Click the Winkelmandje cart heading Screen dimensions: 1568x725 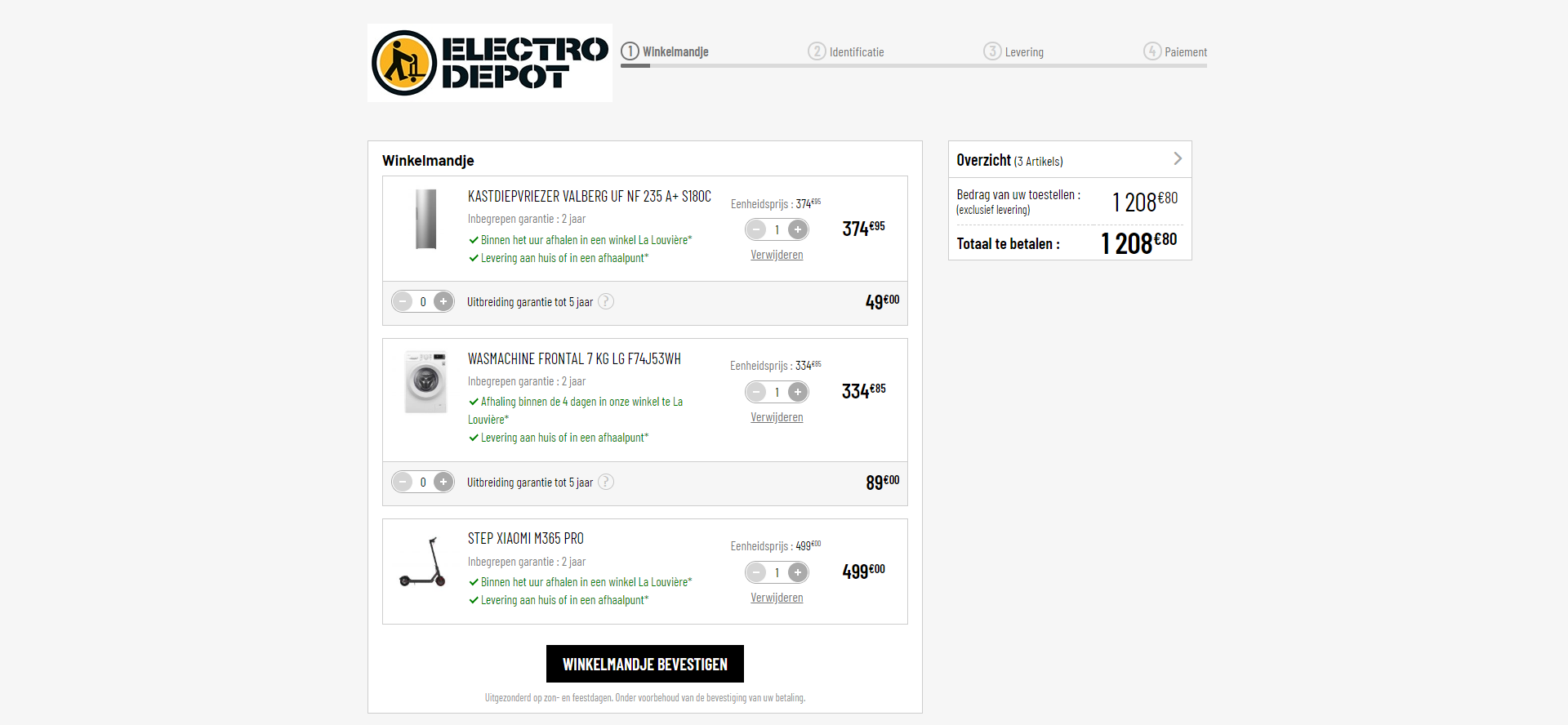coord(428,161)
